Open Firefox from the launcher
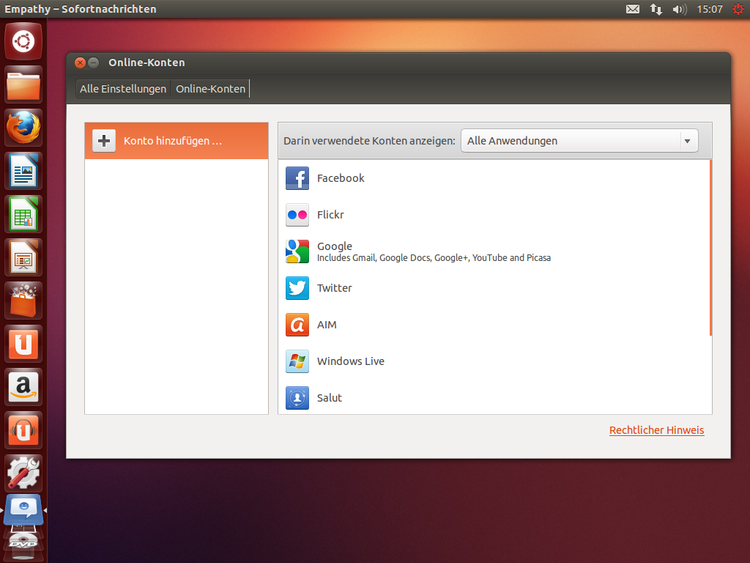Image resolution: width=750 pixels, height=563 pixels. click(23, 128)
